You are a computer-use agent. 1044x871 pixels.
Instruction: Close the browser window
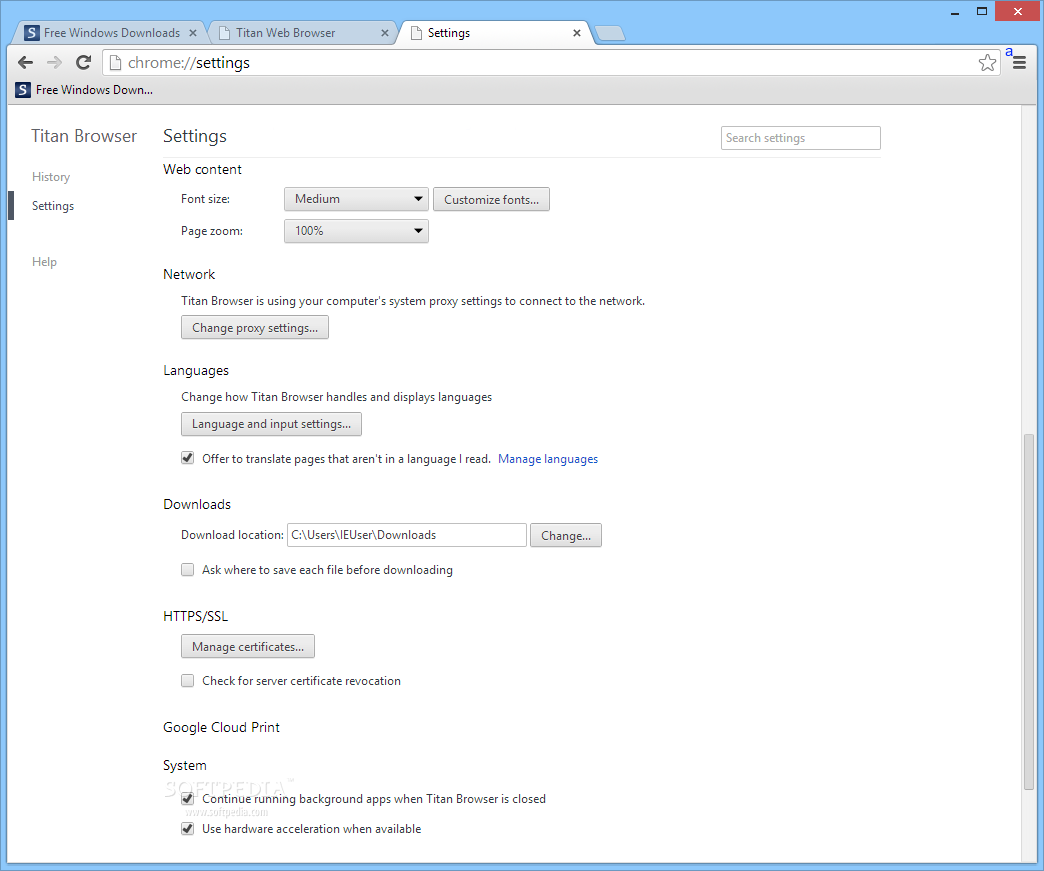[1018, 11]
